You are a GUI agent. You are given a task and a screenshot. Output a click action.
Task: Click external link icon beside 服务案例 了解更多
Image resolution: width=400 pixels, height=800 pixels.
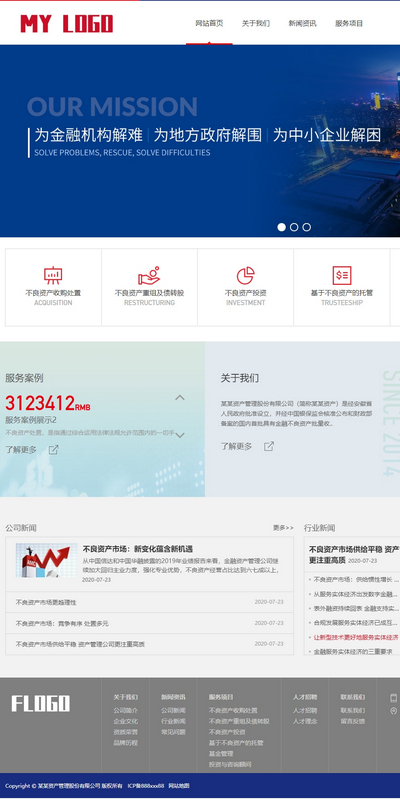[54, 449]
